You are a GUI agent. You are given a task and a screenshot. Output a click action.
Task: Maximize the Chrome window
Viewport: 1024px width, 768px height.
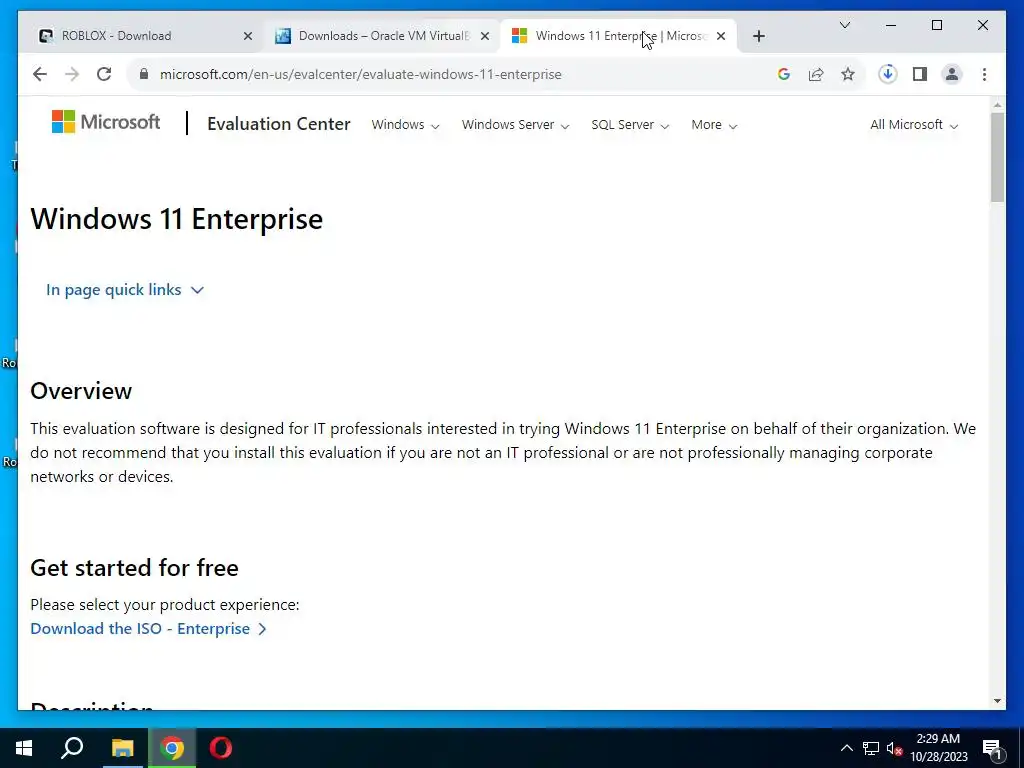[x=936, y=25]
